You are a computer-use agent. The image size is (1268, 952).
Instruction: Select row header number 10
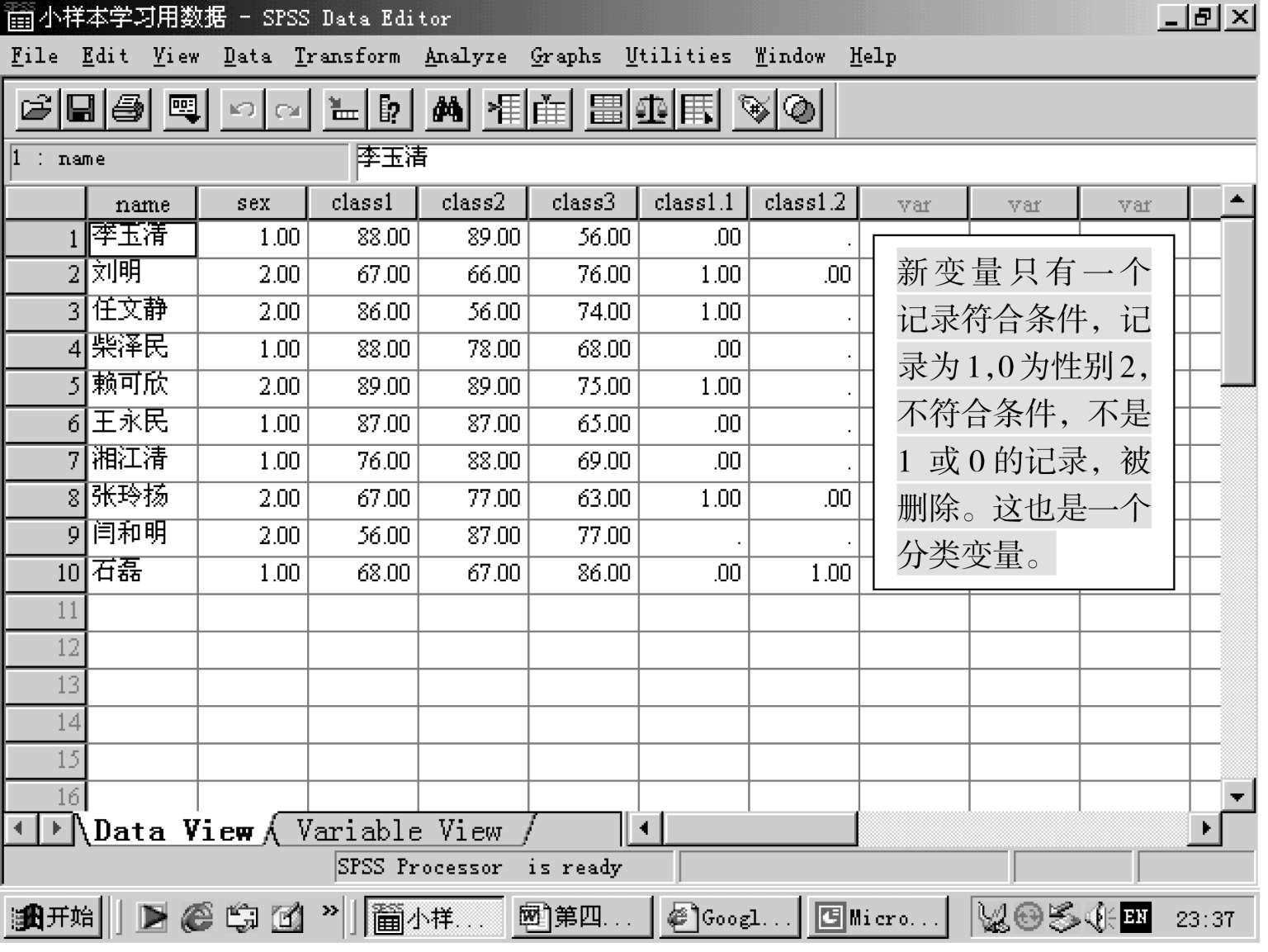click(x=46, y=573)
